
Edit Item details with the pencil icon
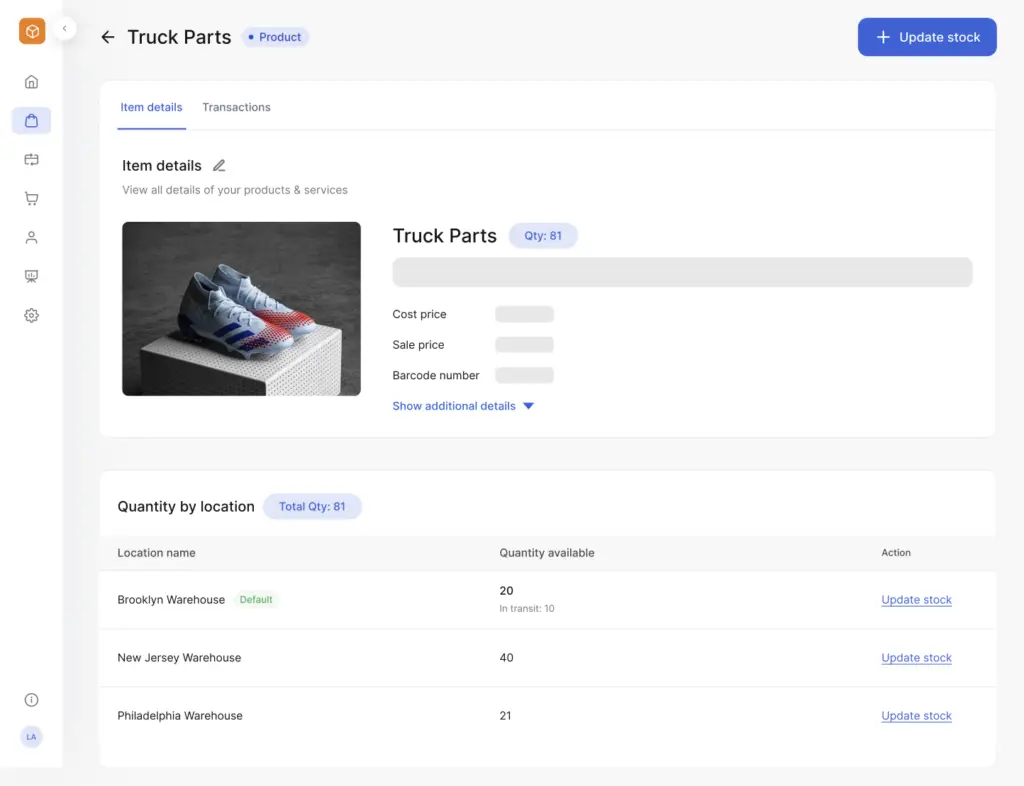218,165
